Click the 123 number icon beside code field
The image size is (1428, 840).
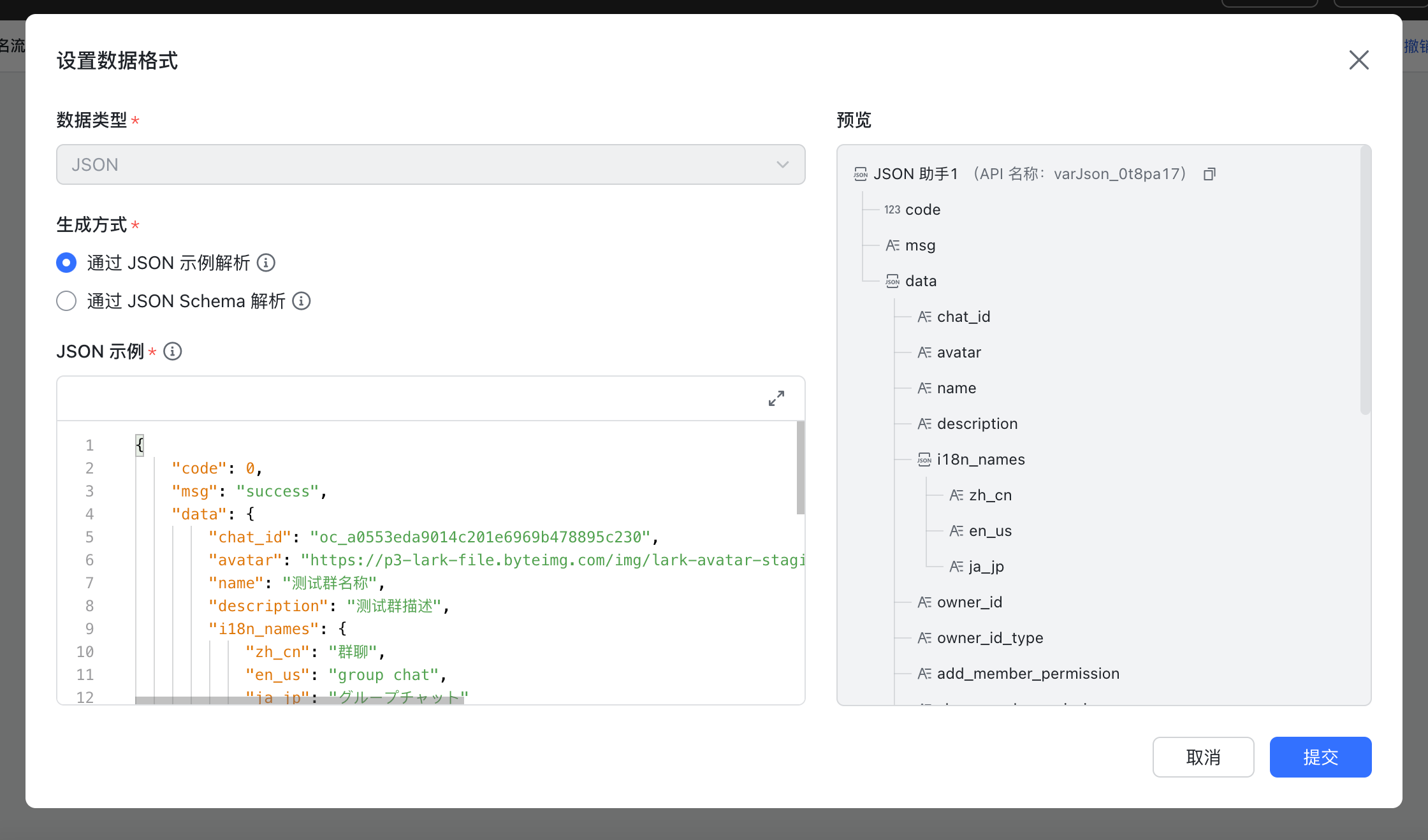891,209
